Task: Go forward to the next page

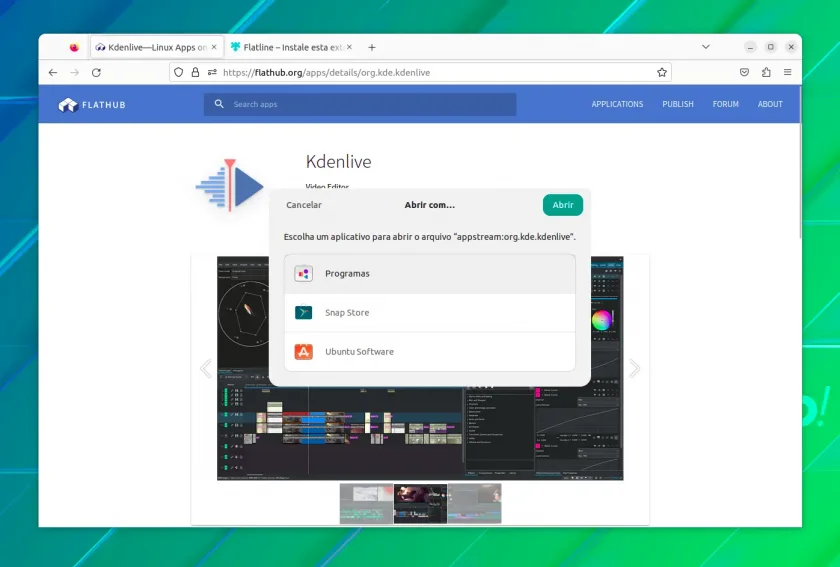Action: [74, 72]
